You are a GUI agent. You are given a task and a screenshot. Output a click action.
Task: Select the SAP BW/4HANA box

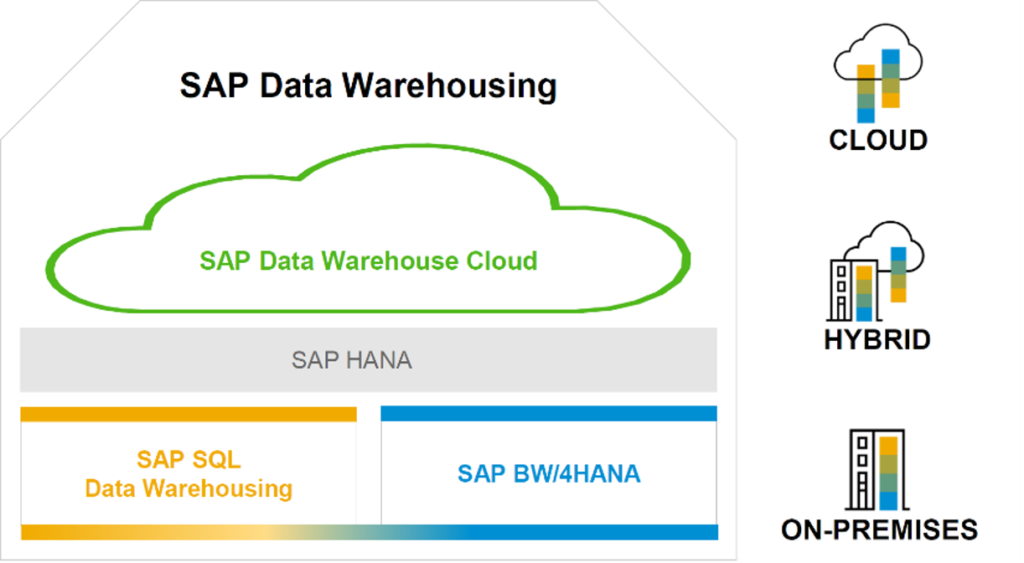pos(549,474)
